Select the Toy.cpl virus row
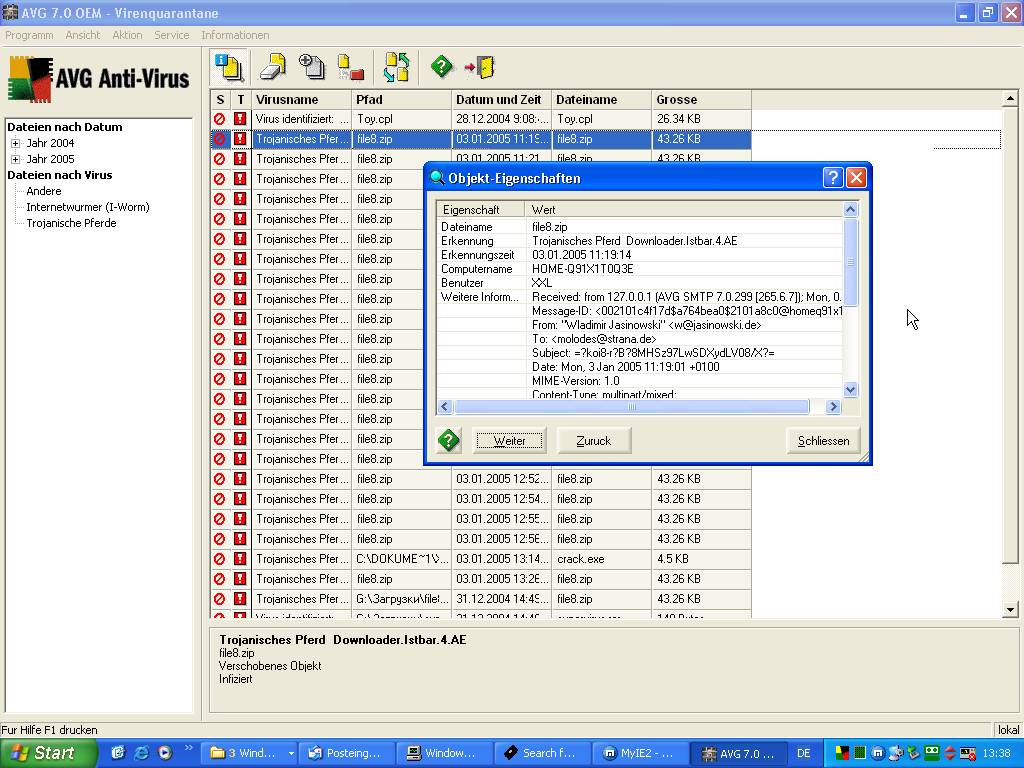 (x=481, y=119)
